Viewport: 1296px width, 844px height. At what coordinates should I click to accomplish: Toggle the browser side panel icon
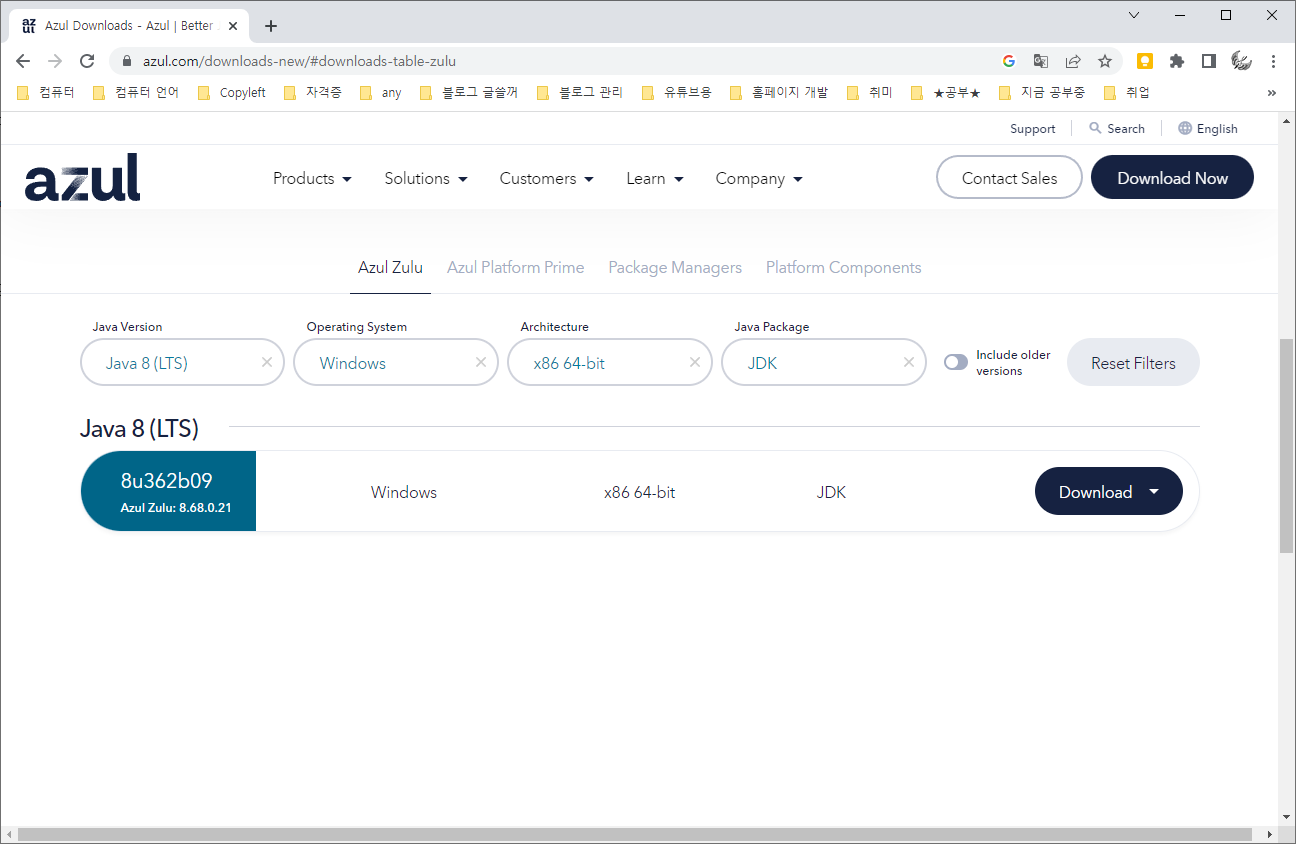(x=1209, y=61)
